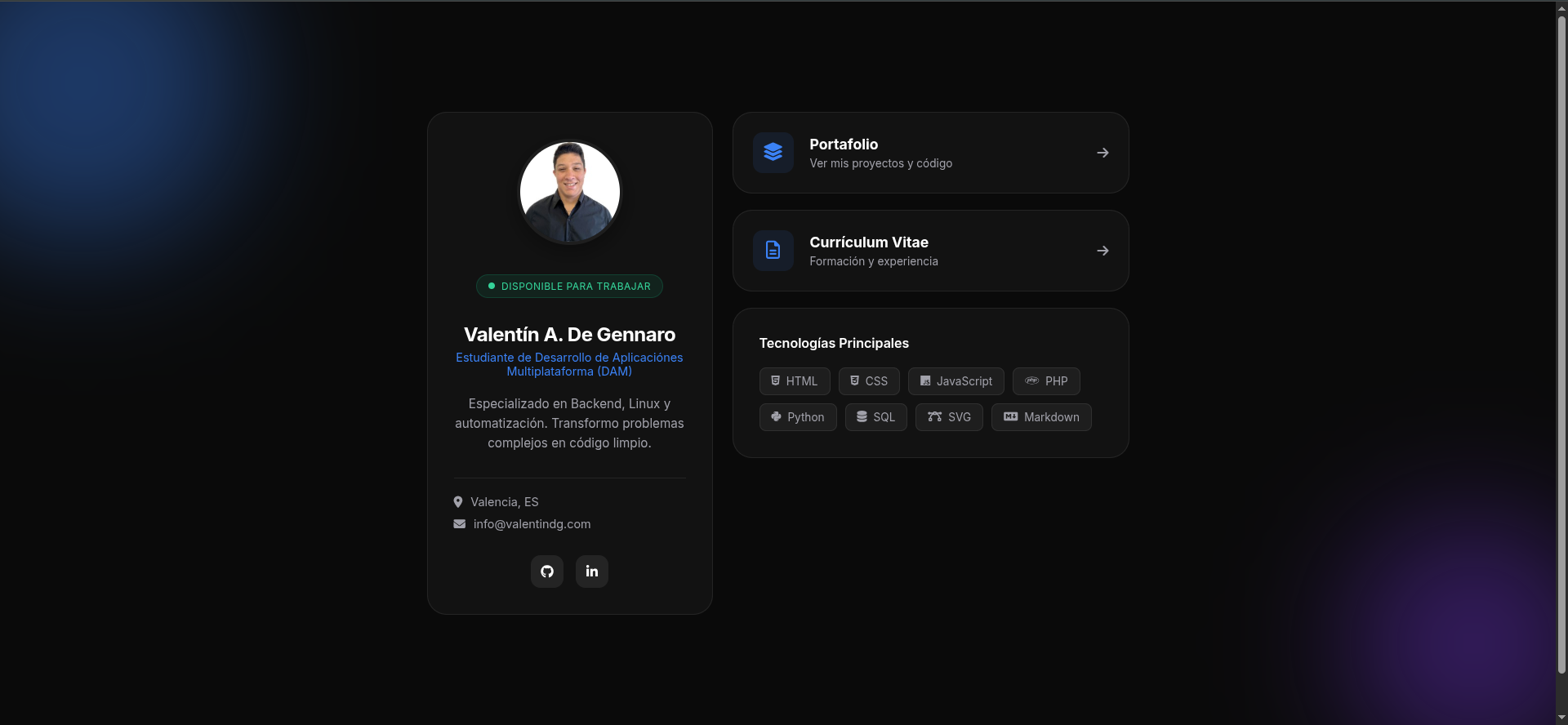Select the JavaScript technology tag
Image resolution: width=1568 pixels, height=725 pixels.
[x=955, y=381]
